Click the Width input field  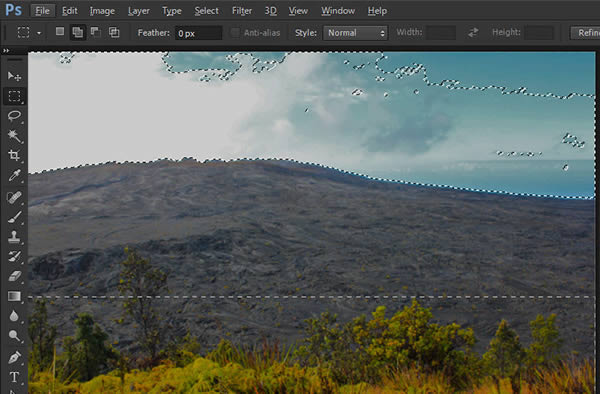tap(441, 33)
